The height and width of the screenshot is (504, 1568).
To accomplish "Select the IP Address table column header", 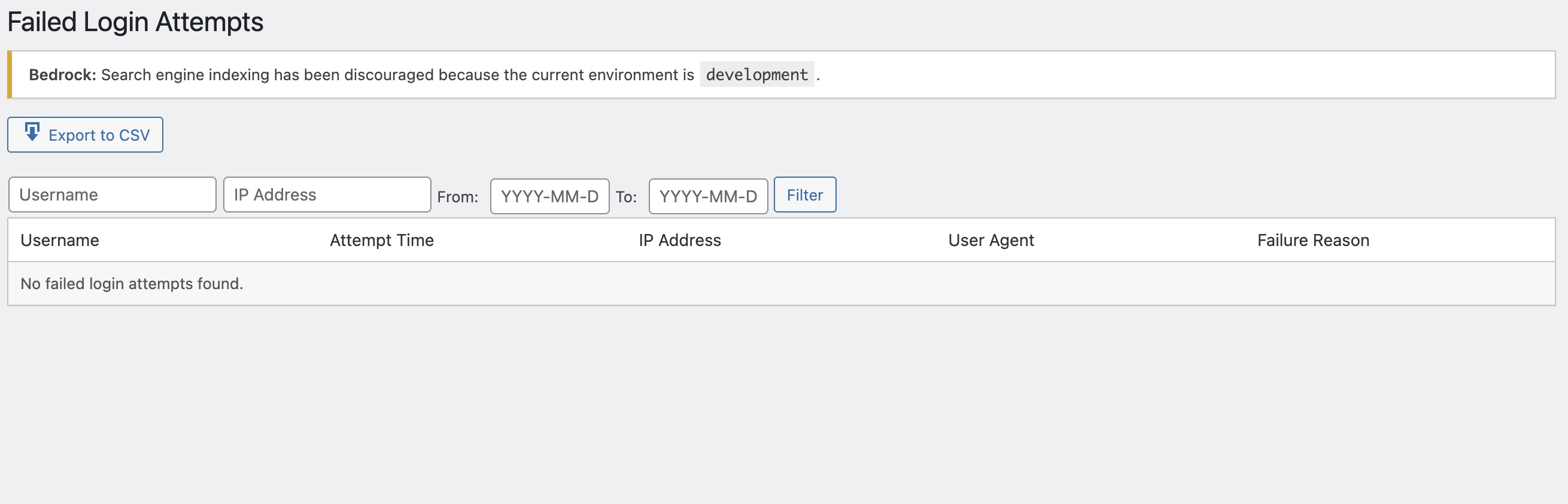I will point(680,241).
